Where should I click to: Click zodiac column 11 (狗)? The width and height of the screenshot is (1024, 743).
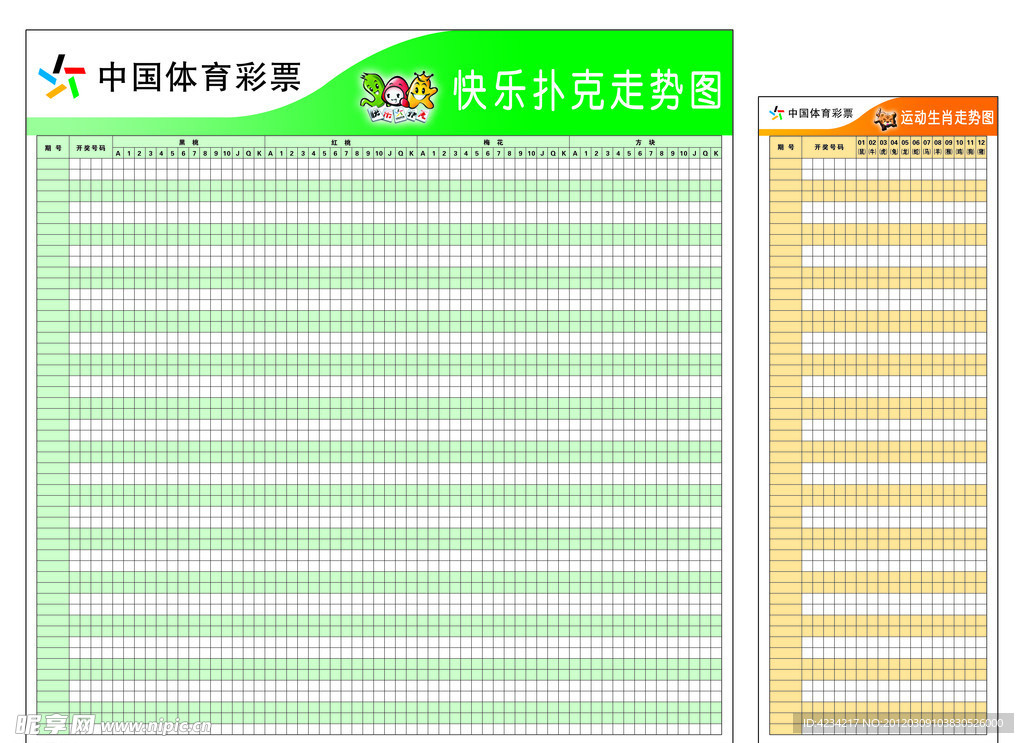[970, 147]
